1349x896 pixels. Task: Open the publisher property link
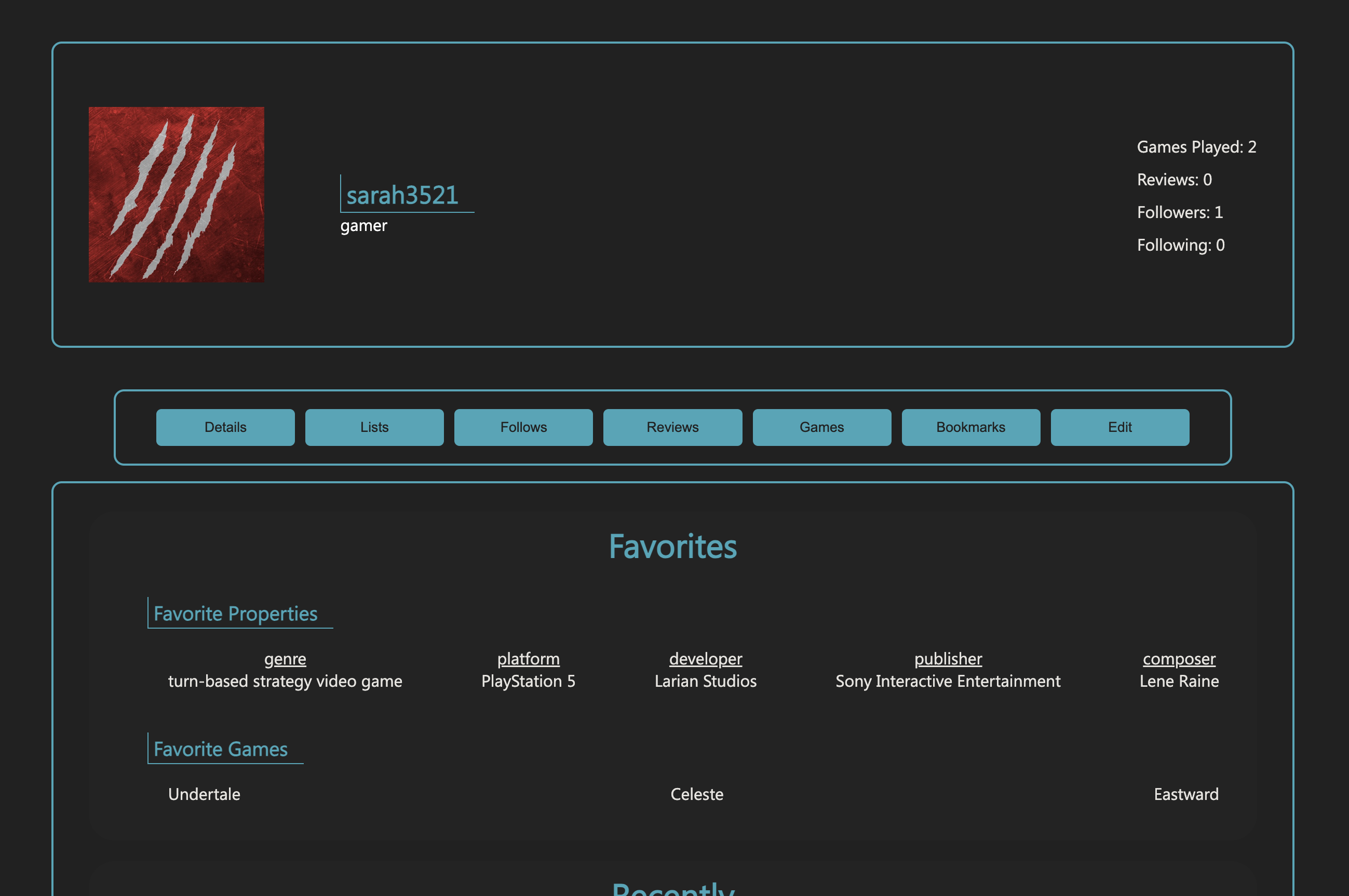(x=948, y=659)
